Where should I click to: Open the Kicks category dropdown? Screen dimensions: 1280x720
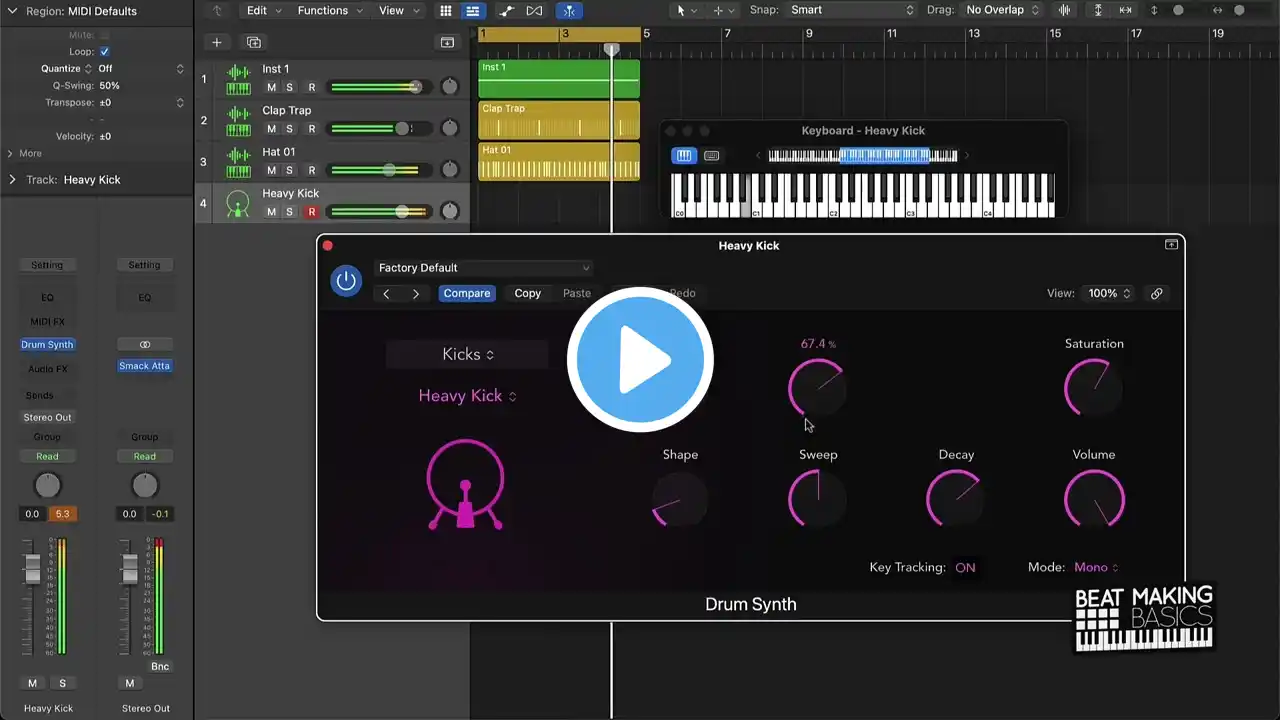coord(468,355)
